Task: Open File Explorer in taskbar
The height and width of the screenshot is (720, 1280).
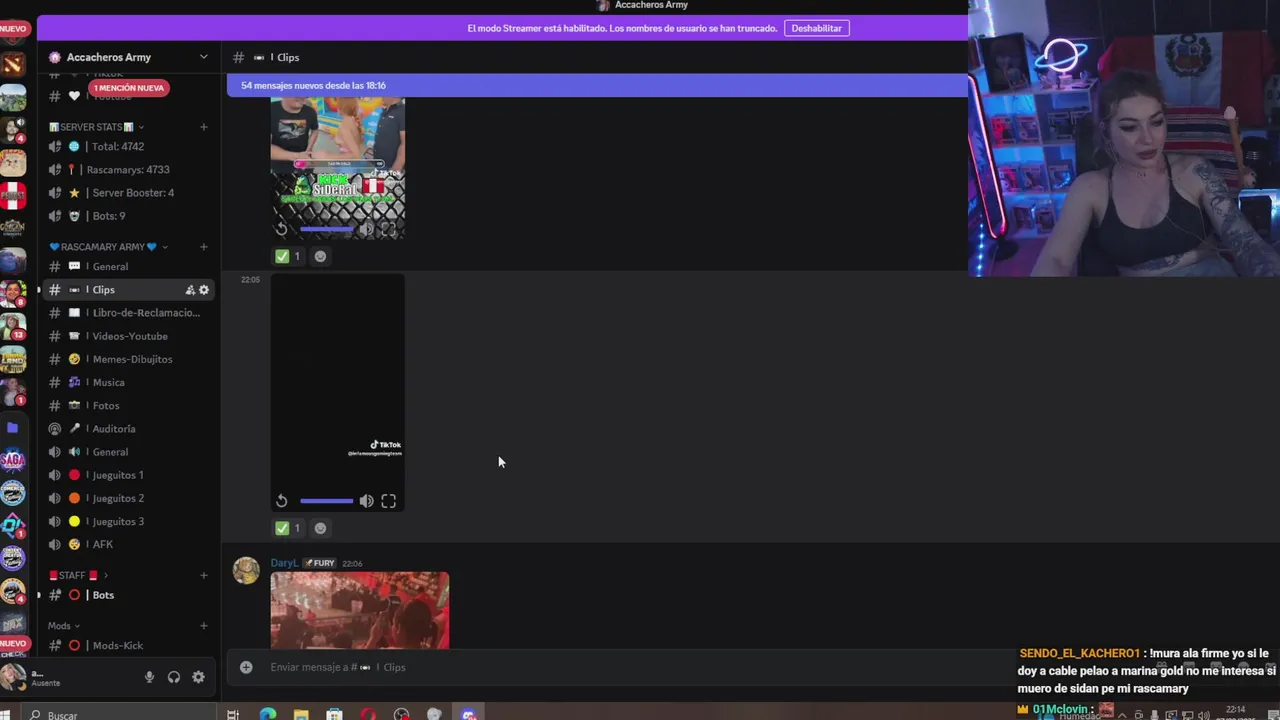Action: (x=301, y=714)
